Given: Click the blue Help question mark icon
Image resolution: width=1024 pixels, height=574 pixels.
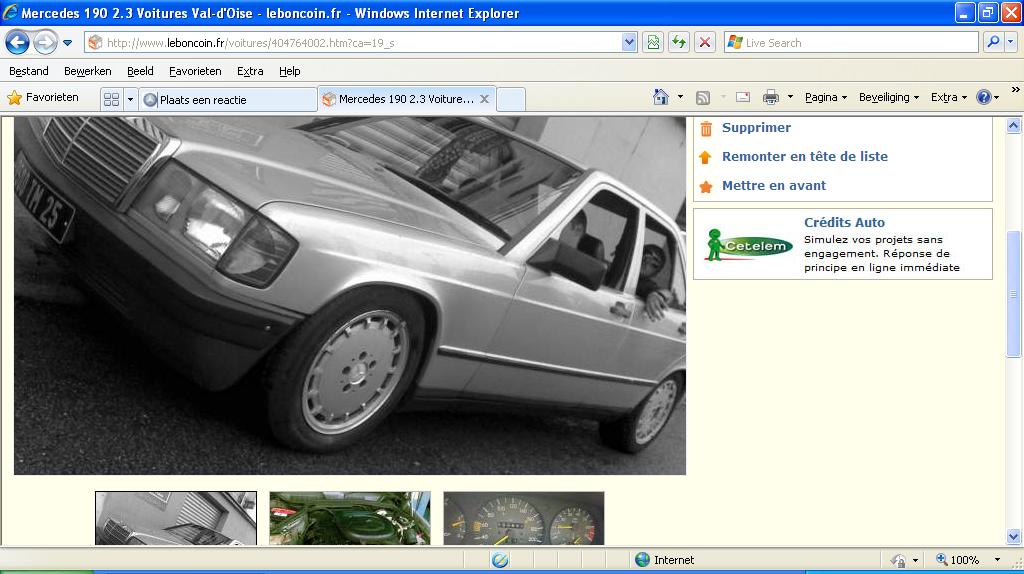Looking at the screenshot, I should pos(984,97).
